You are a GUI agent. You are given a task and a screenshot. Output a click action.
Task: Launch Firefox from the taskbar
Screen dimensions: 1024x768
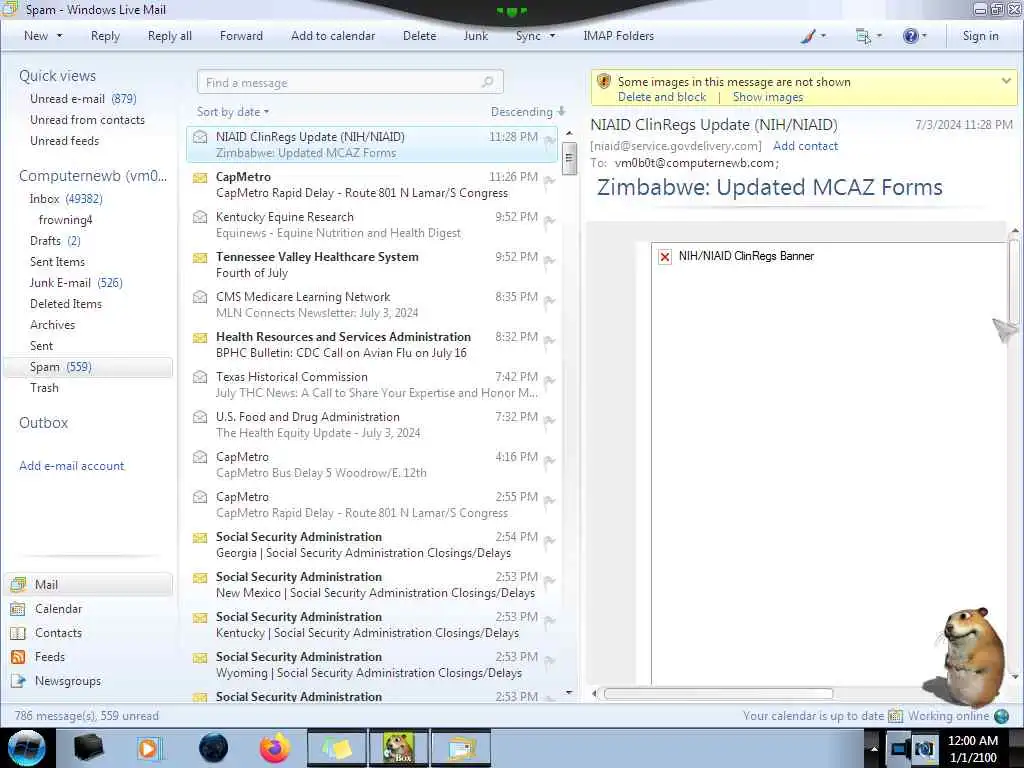point(274,748)
